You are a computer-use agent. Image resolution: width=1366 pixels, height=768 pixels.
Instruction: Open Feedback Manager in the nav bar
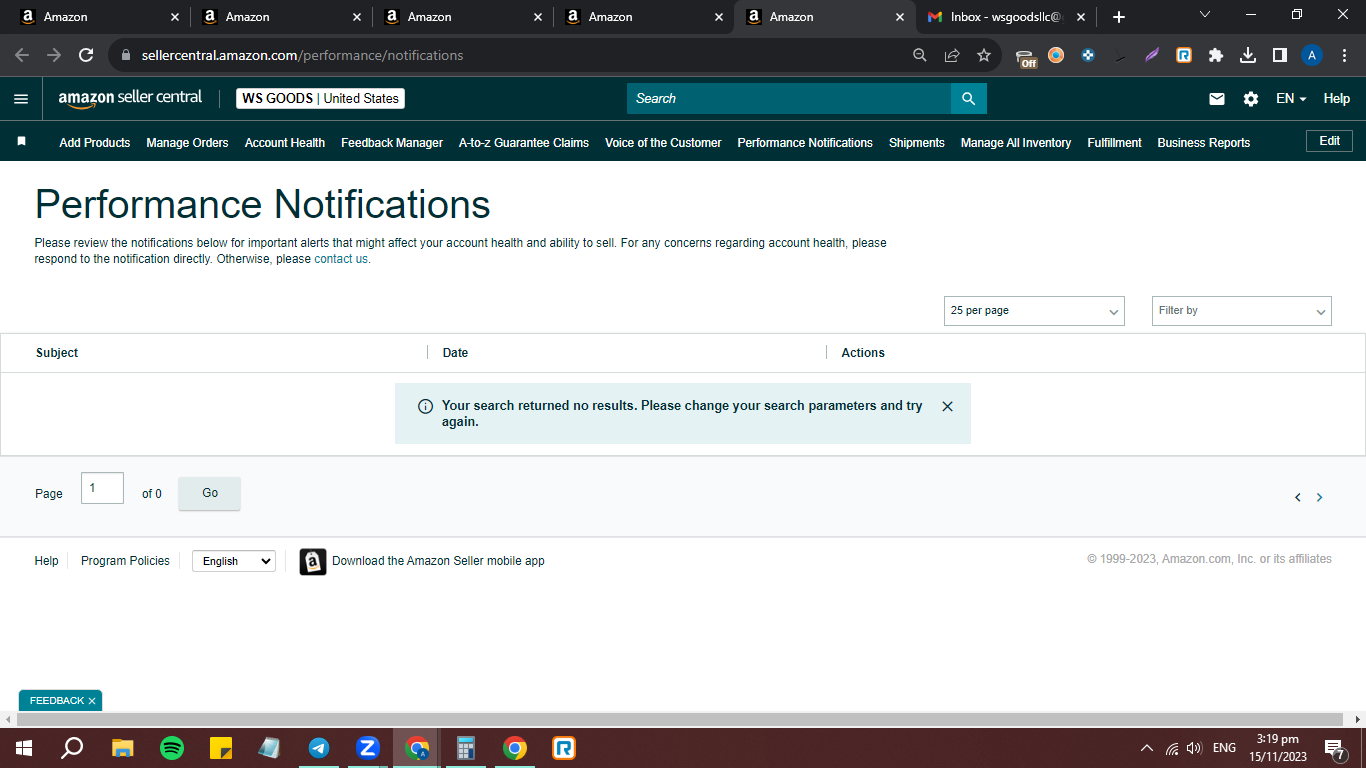coord(392,143)
